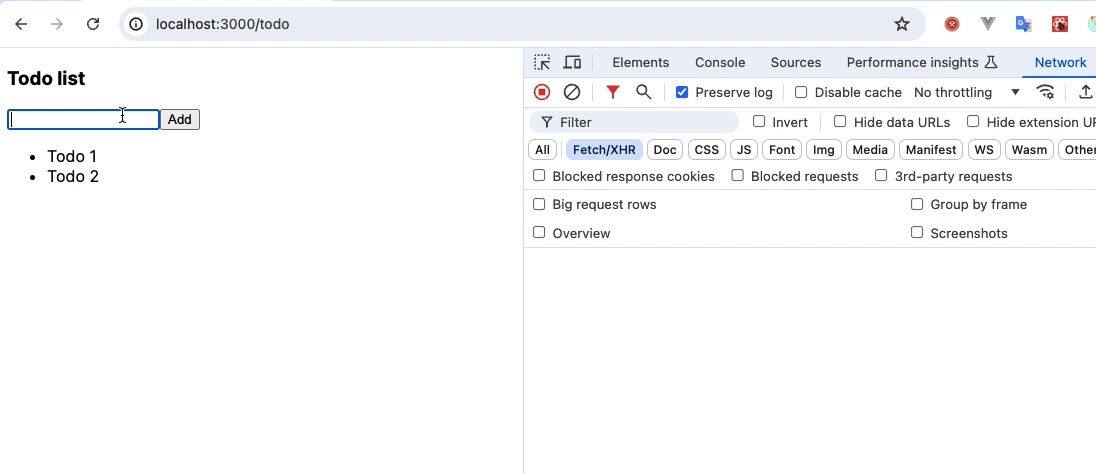Reload the page with refresh icon

[93, 24]
